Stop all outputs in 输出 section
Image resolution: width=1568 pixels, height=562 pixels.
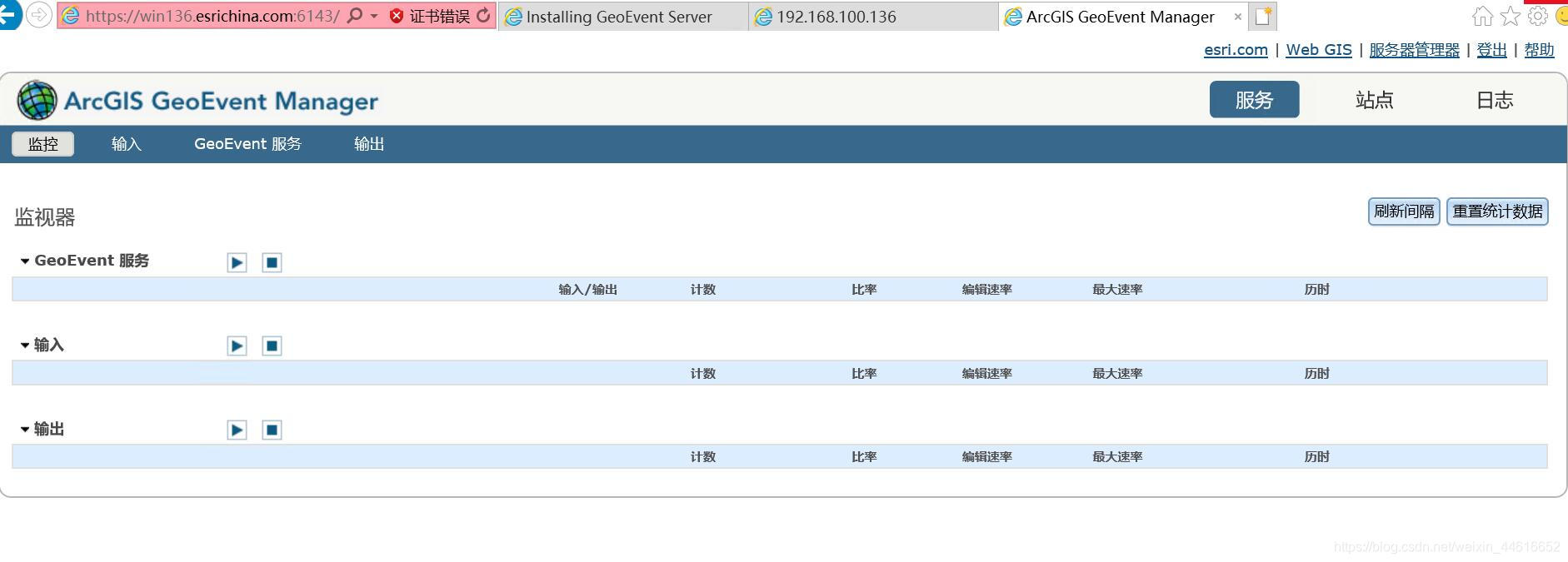coord(272,430)
